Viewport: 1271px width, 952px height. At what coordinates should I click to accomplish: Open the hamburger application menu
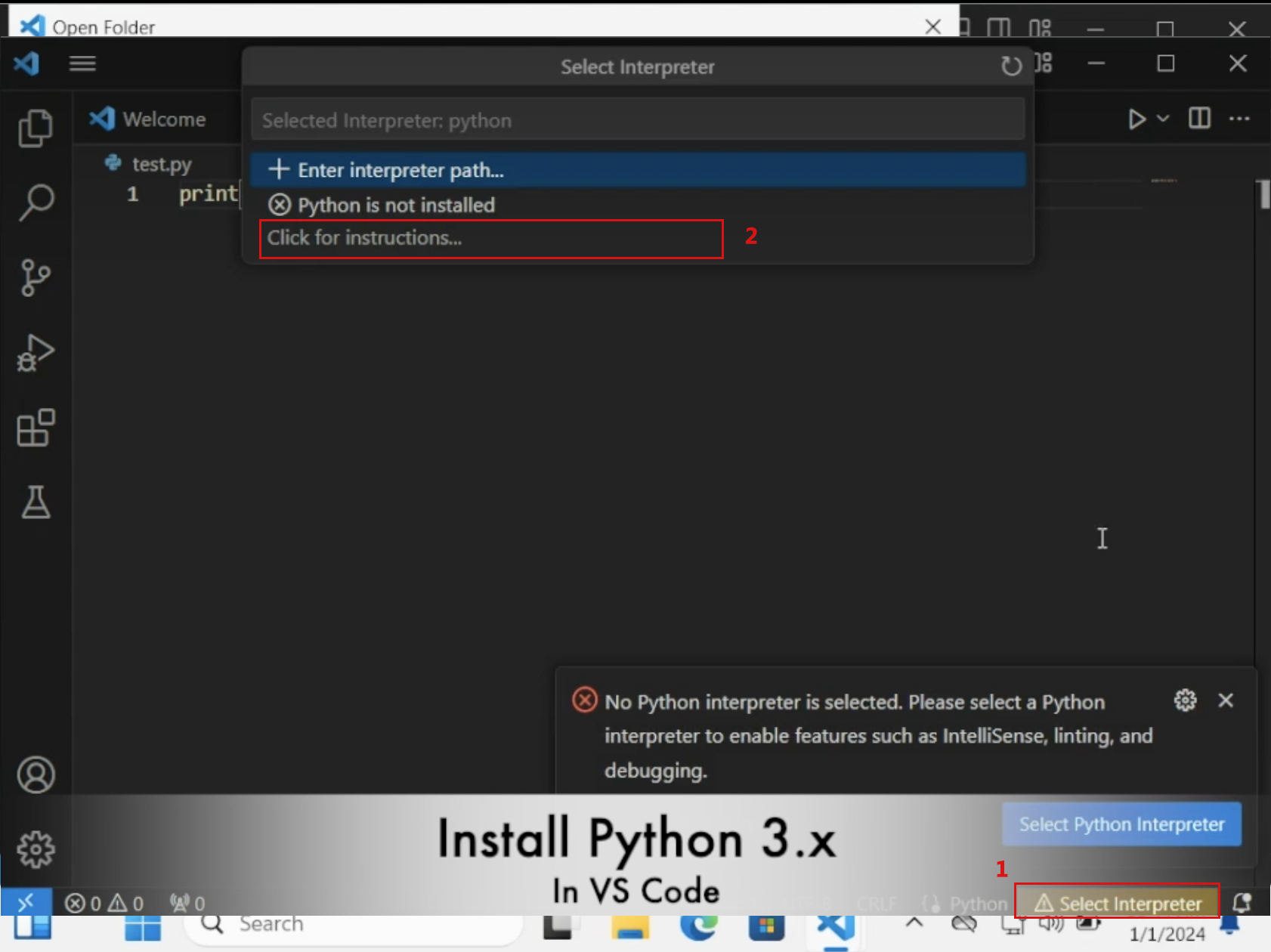tap(82, 63)
